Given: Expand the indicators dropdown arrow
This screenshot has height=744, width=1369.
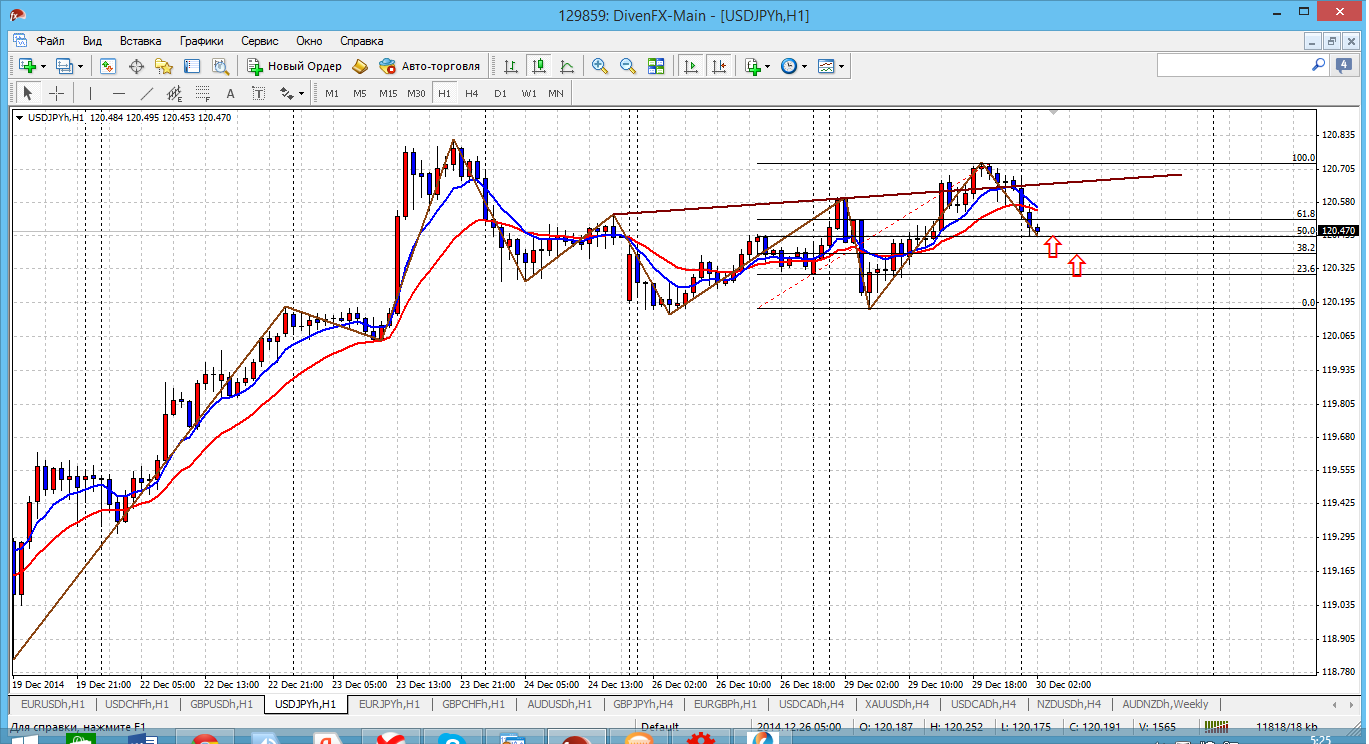Looking at the screenshot, I should [x=768, y=67].
